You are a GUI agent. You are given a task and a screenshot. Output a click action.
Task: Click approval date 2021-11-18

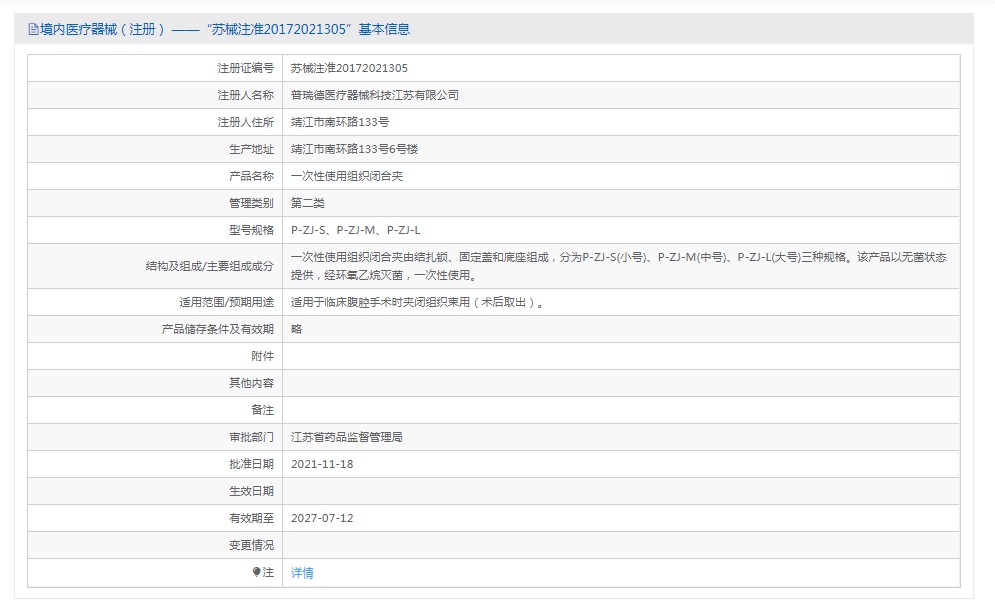tap(322, 464)
